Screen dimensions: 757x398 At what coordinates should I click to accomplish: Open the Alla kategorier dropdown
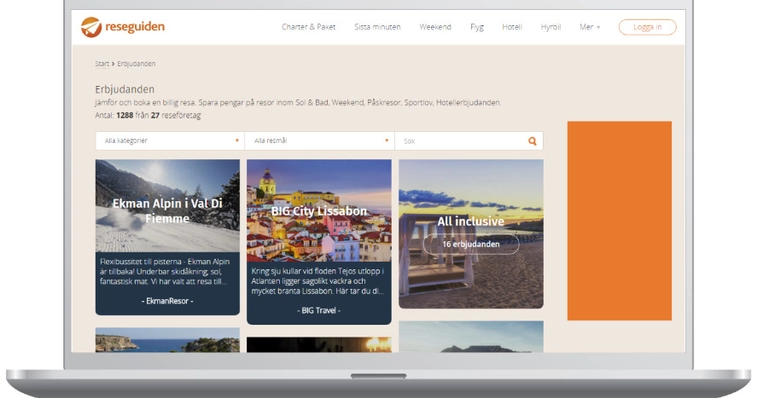point(170,141)
